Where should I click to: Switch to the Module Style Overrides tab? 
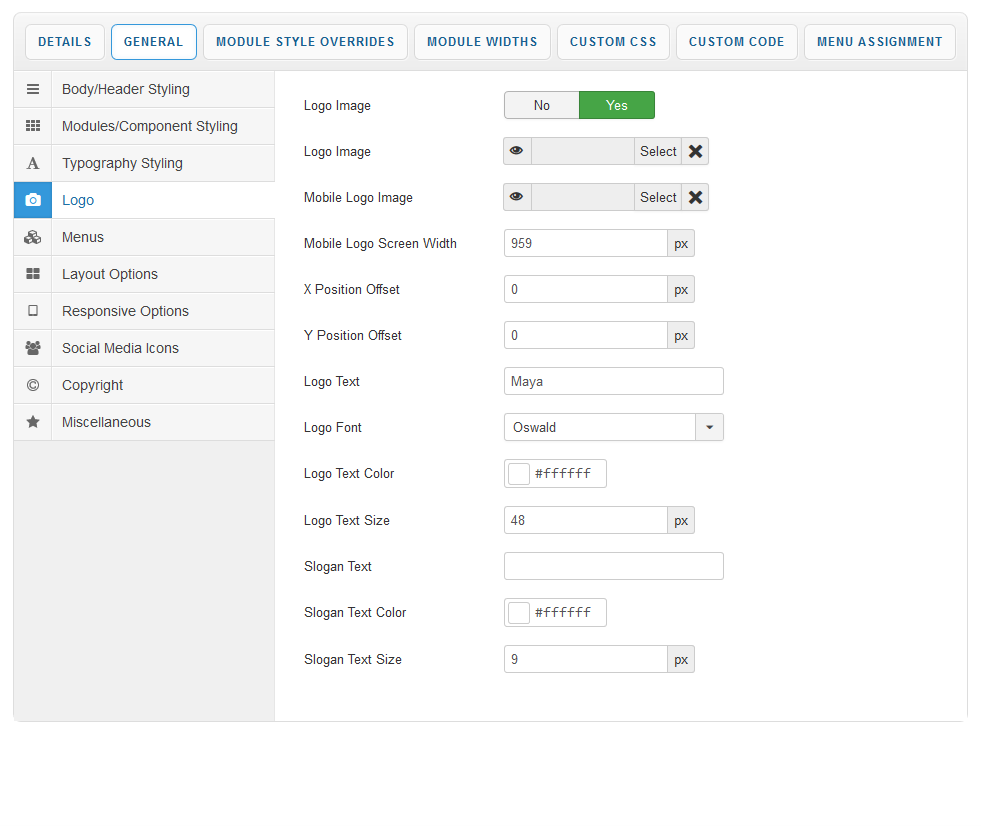pos(305,42)
